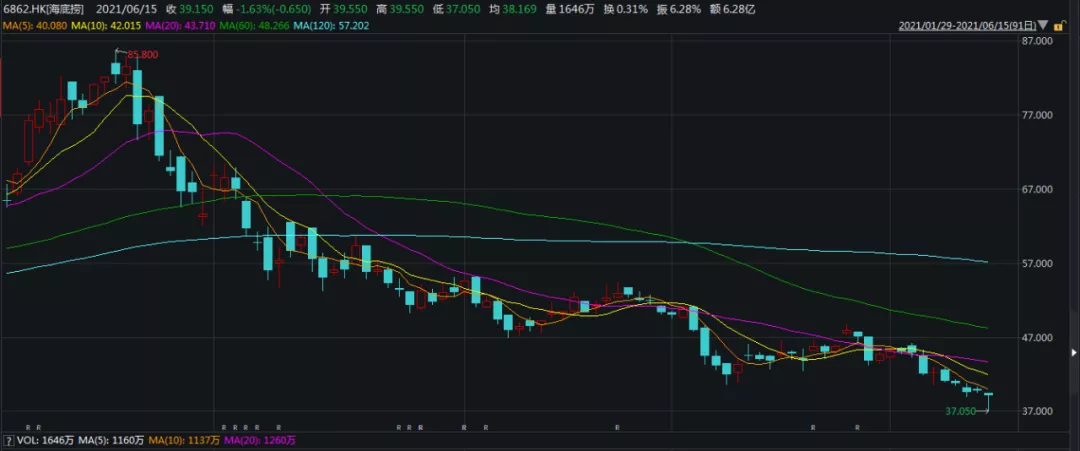This screenshot has width=1080, height=451.
Task: Click the volume MA(20) label at bottom
Action: click(x=261, y=440)
